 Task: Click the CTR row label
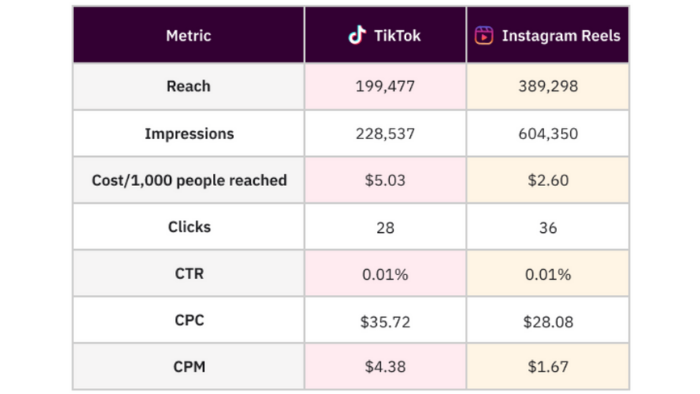click(x=189, y=274)
